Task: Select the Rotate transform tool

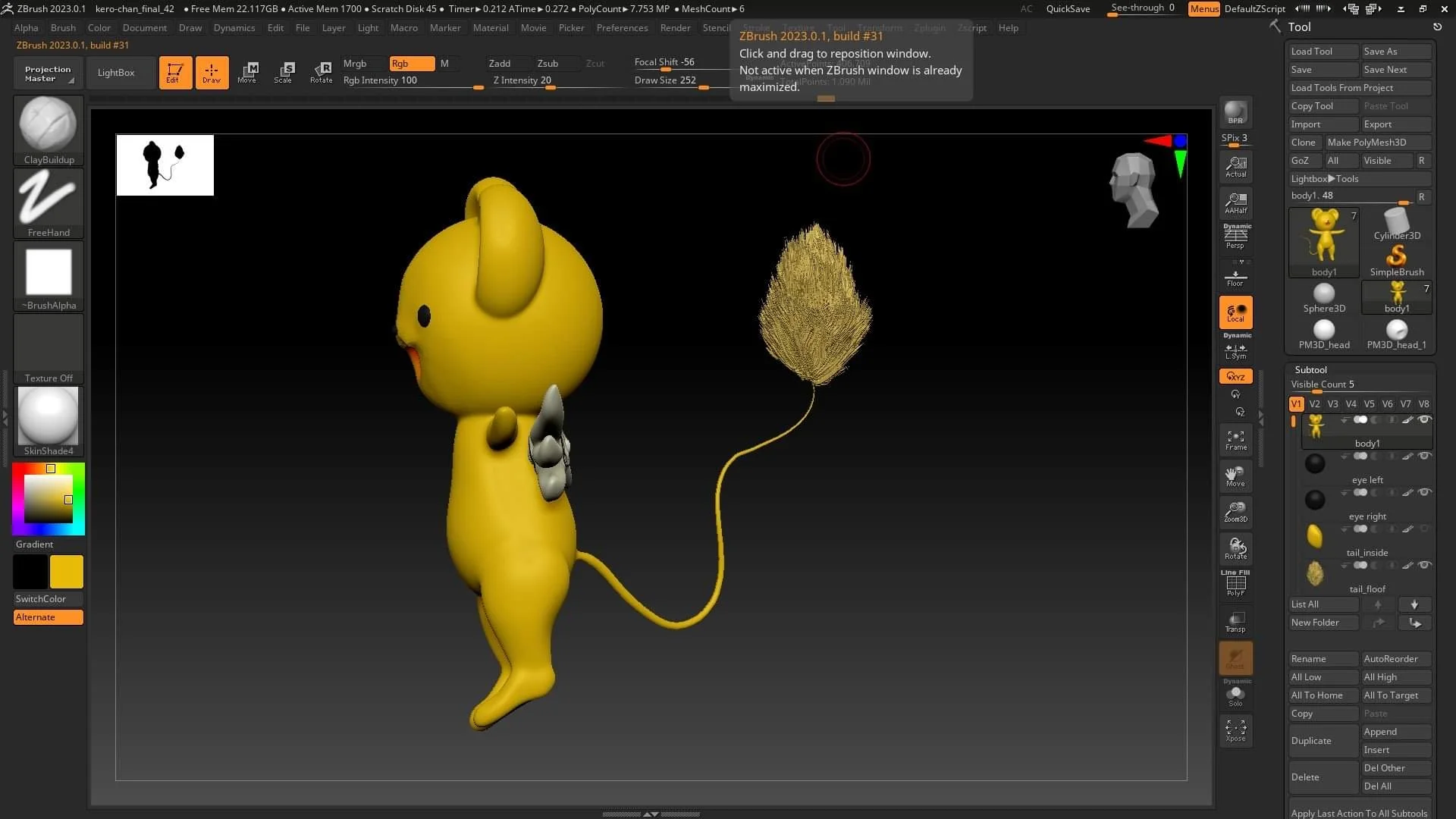Action: click(x=322, y=73)
